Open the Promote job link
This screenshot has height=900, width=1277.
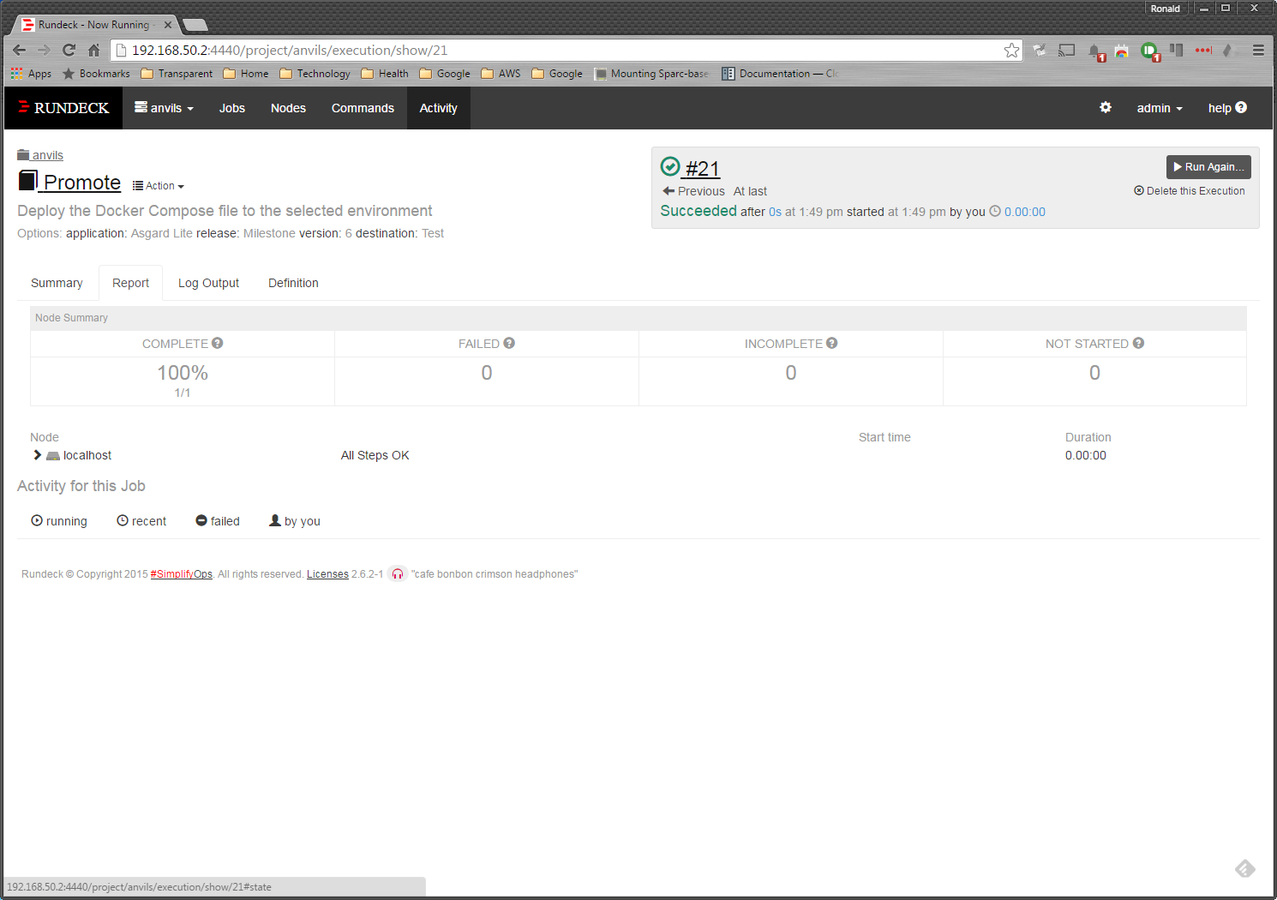[x=70, y=182]
